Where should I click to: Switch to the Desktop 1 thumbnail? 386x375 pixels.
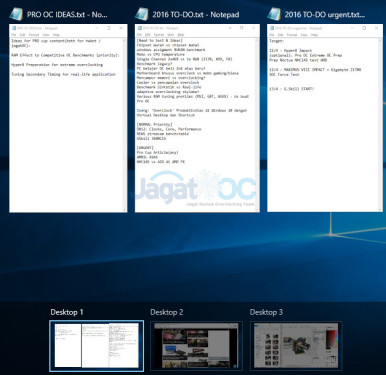[x=97, y=346]
